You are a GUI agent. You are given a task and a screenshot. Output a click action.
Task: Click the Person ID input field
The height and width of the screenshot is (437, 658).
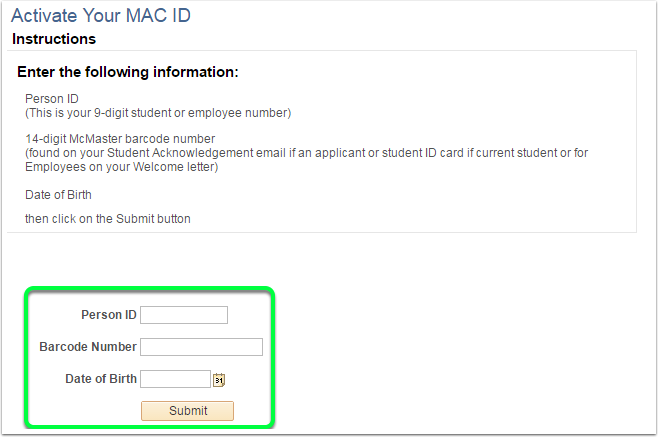pos(184,315)
